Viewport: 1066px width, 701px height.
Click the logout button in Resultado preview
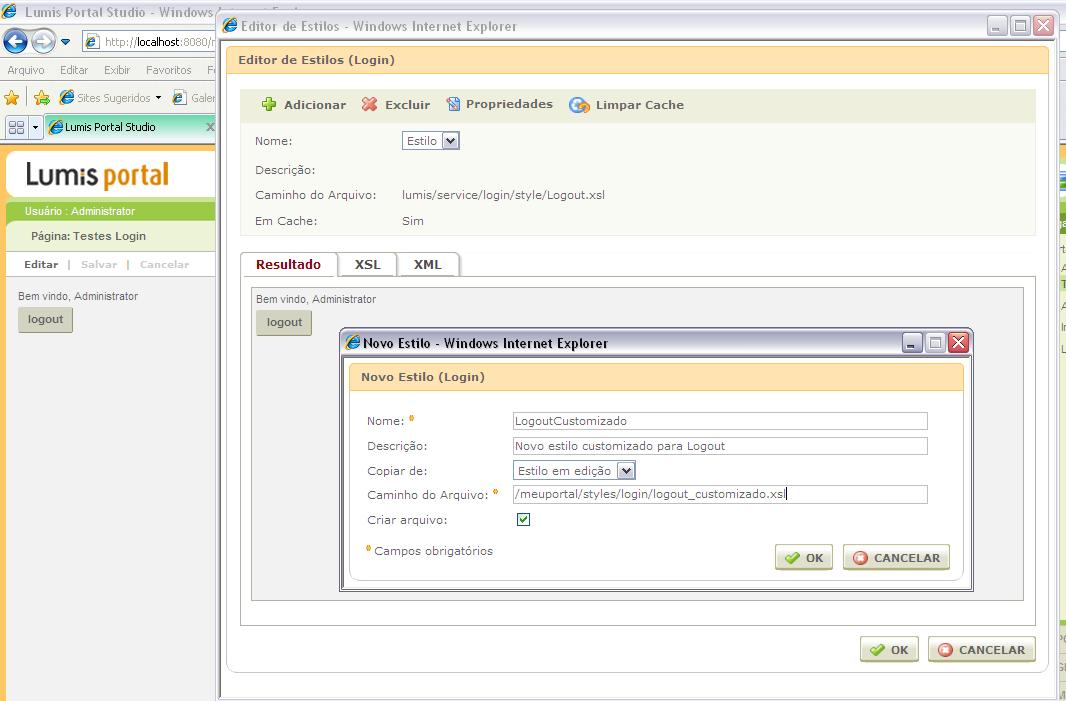pyautogui.click(x=284, y=322)
